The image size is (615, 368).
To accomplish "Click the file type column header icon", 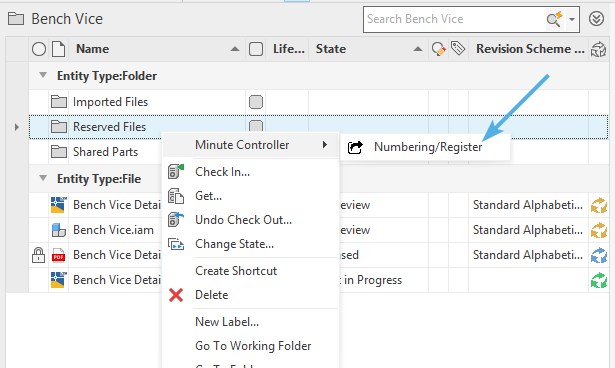I will point(58,49).
